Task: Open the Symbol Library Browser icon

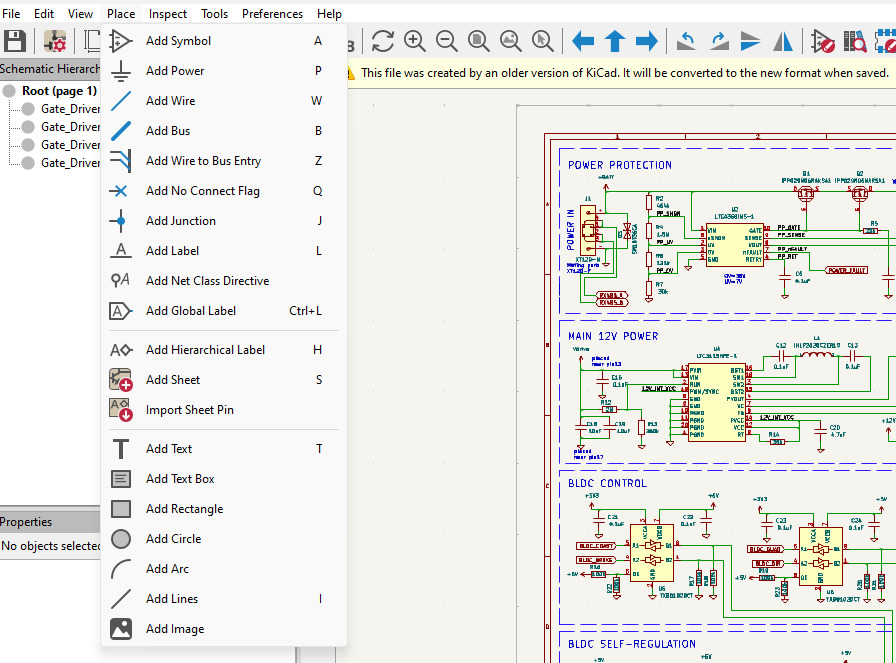Action: coord(855,41)
